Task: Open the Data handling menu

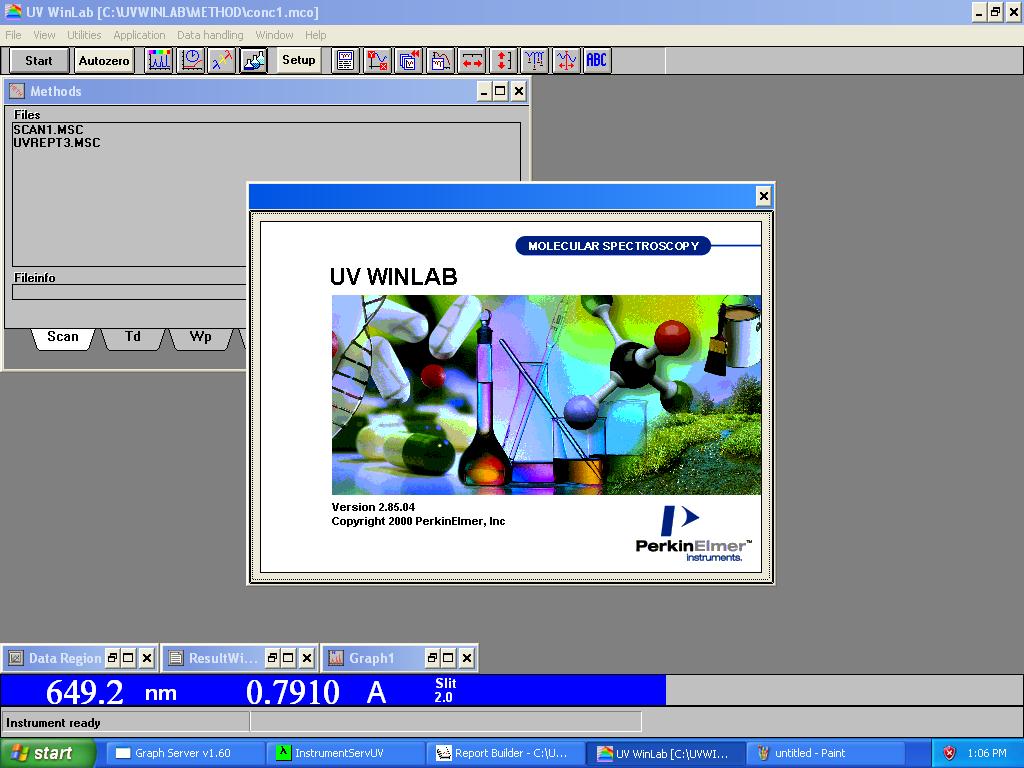Action: pyautogui.click(x=210, y=34)
